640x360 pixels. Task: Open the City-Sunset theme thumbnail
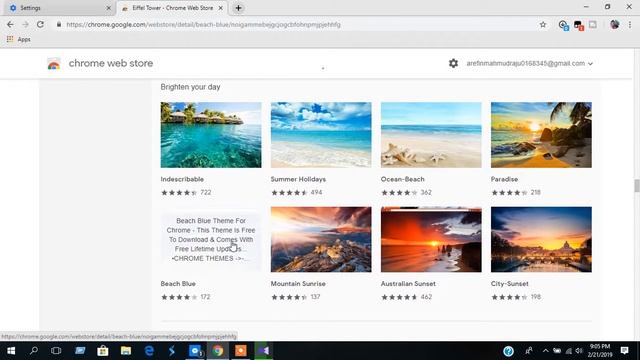pos(541,239)
